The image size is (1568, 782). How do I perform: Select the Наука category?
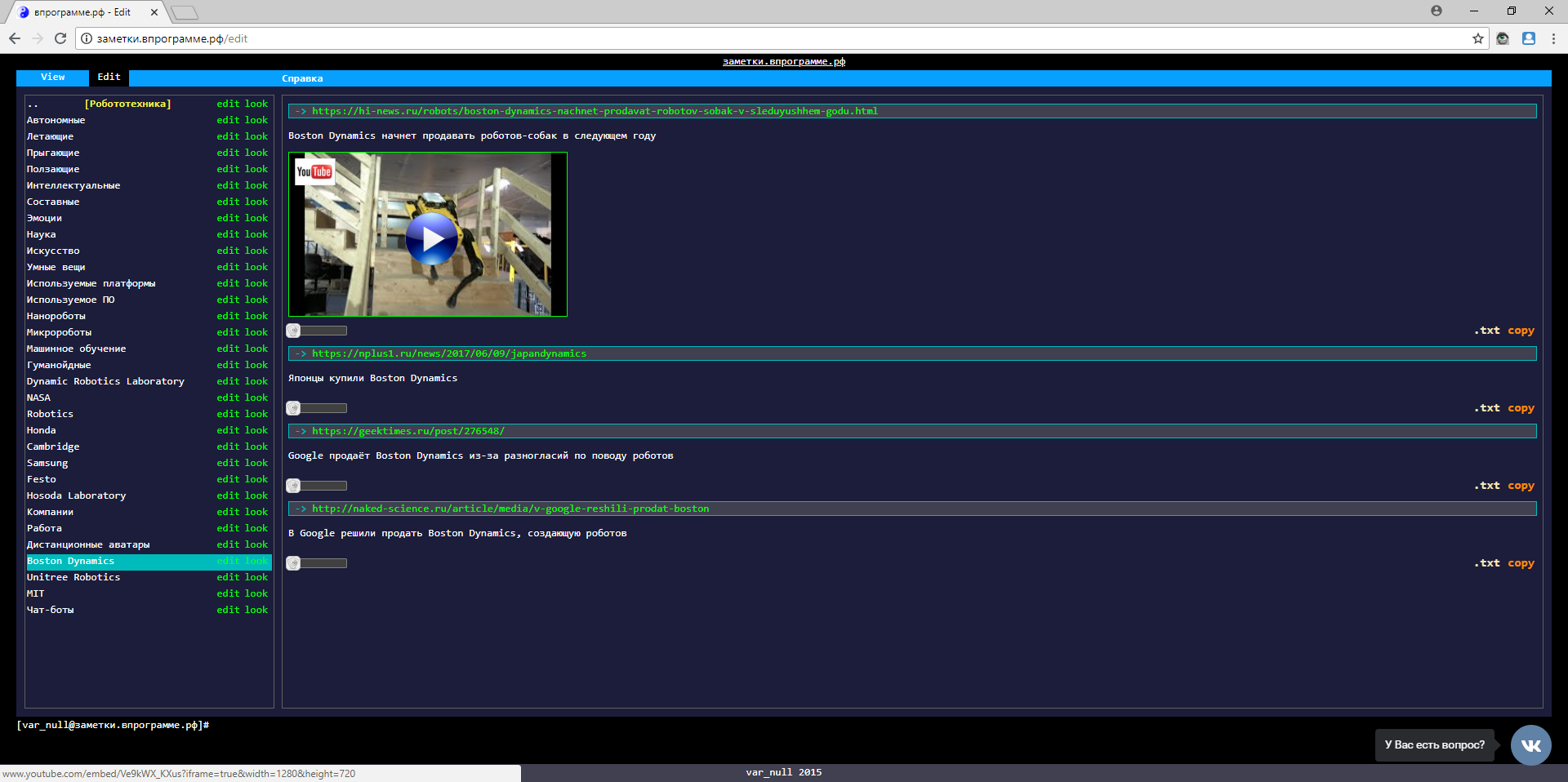(x=42, y=234)
